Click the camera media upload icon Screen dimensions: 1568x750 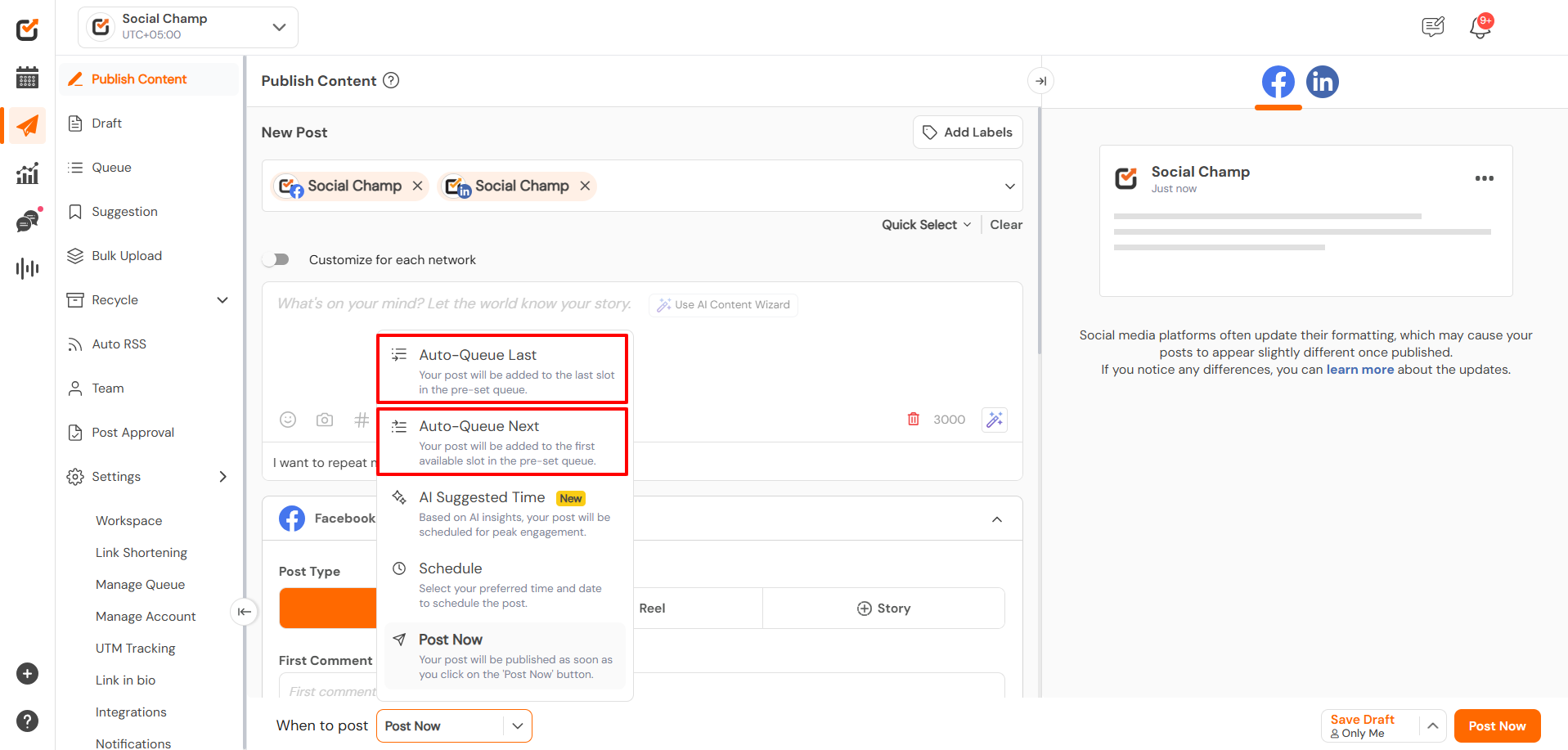(325, 420)
